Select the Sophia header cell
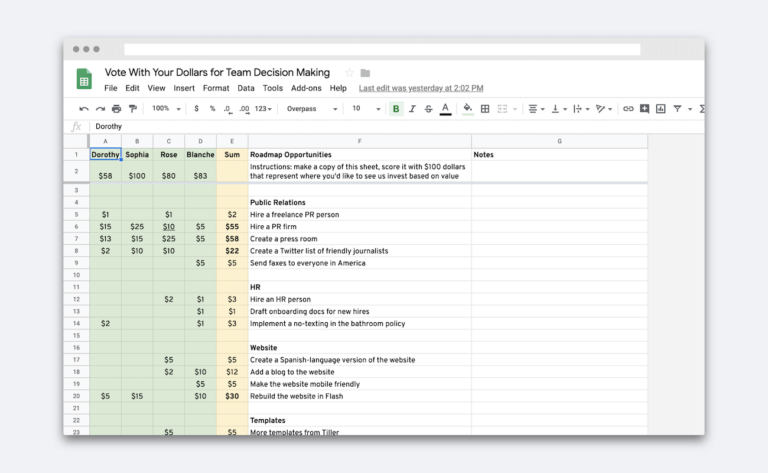The image size is (768, 473). point(137,154)
